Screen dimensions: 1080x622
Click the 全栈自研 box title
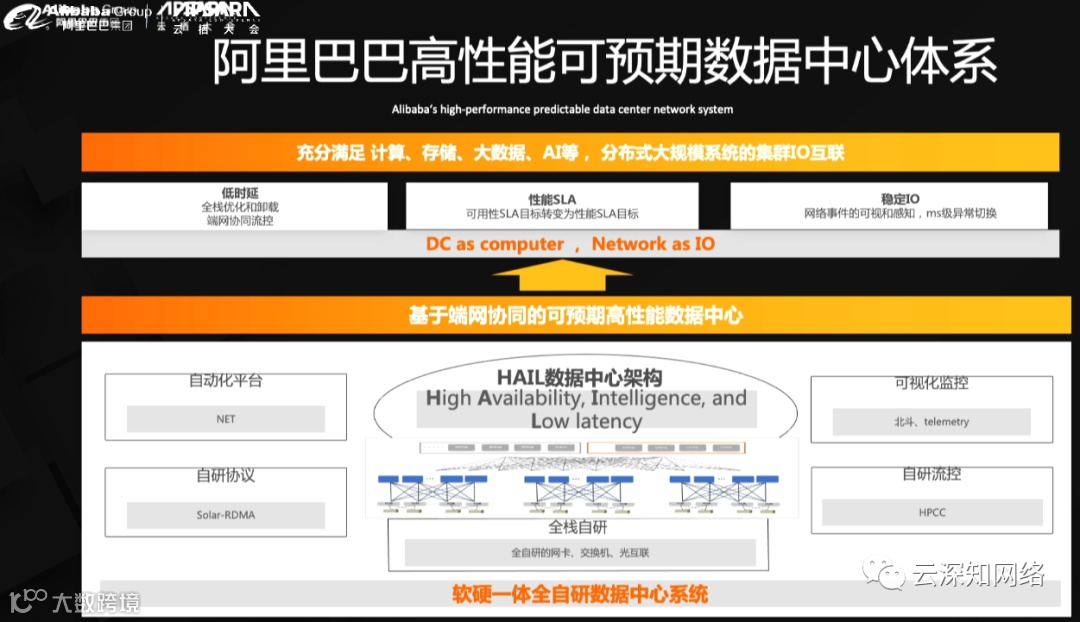pyautogui.click(x=578, y=527)
